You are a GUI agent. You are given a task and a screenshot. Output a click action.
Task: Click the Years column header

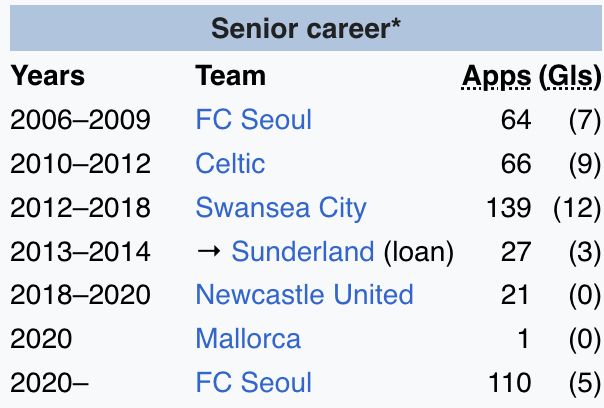[47, 76]
